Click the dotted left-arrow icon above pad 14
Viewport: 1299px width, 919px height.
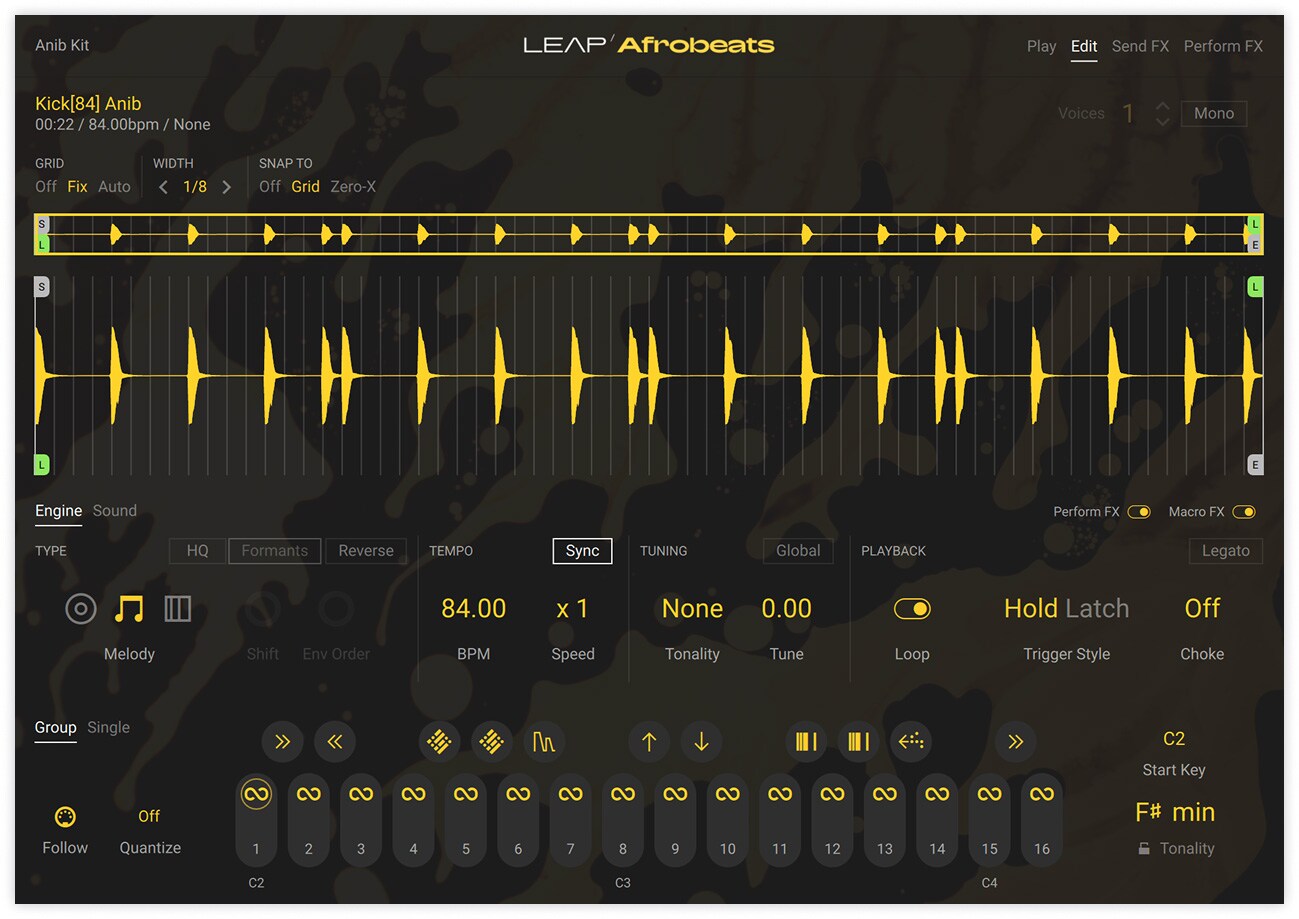(x=910, y=742)
